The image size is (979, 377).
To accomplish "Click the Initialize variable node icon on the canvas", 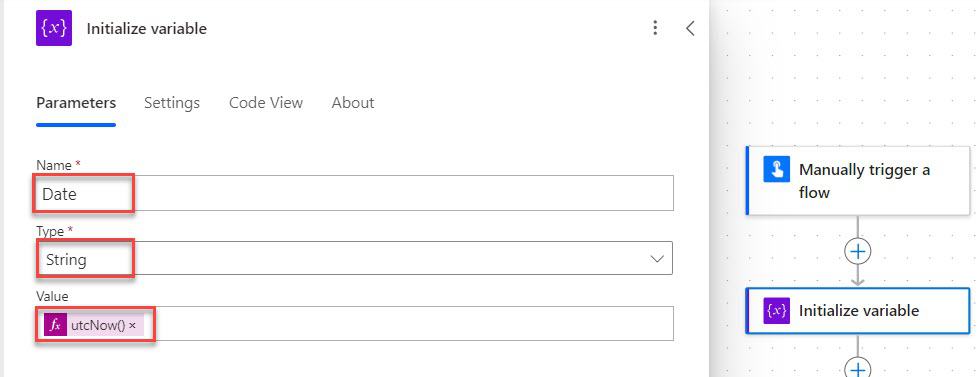I will (x=777, y=310).
